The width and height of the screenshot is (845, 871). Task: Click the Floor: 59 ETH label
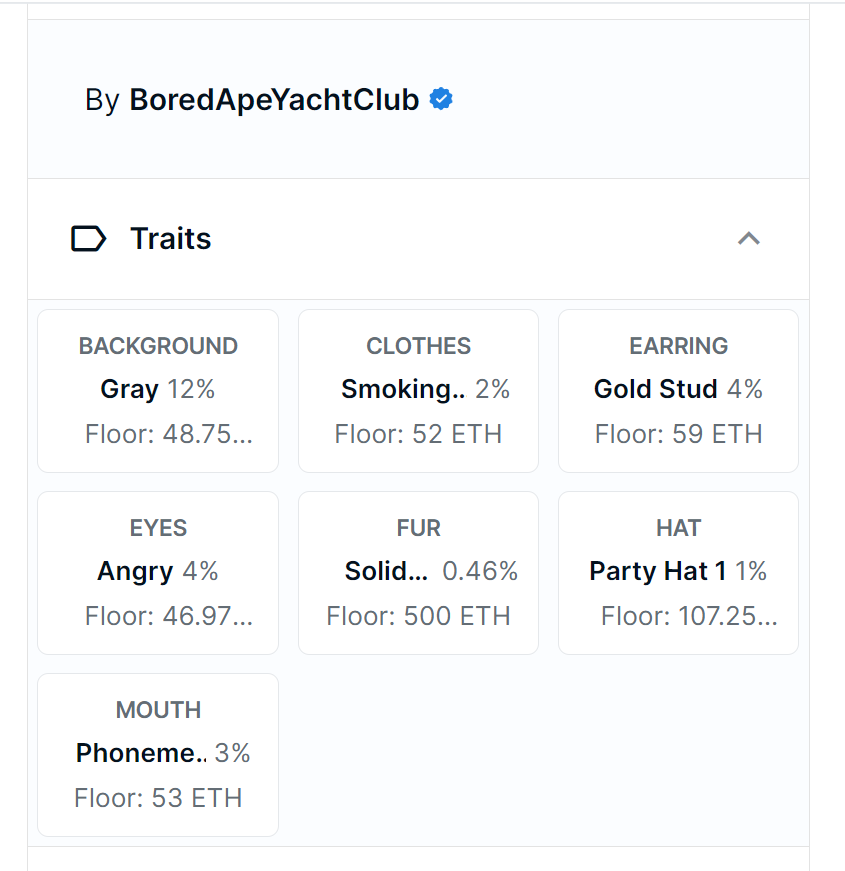click(678, 434)
